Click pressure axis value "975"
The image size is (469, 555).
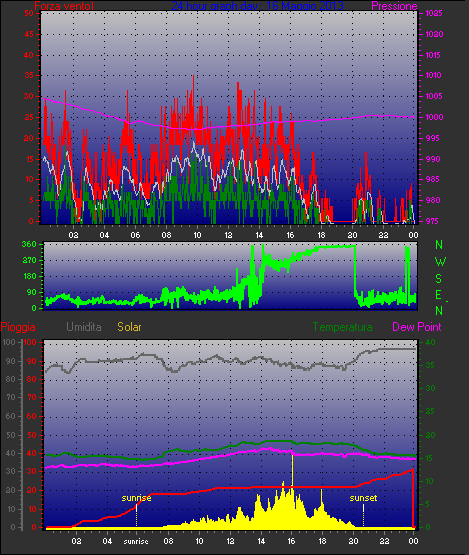tap(433, 221)
